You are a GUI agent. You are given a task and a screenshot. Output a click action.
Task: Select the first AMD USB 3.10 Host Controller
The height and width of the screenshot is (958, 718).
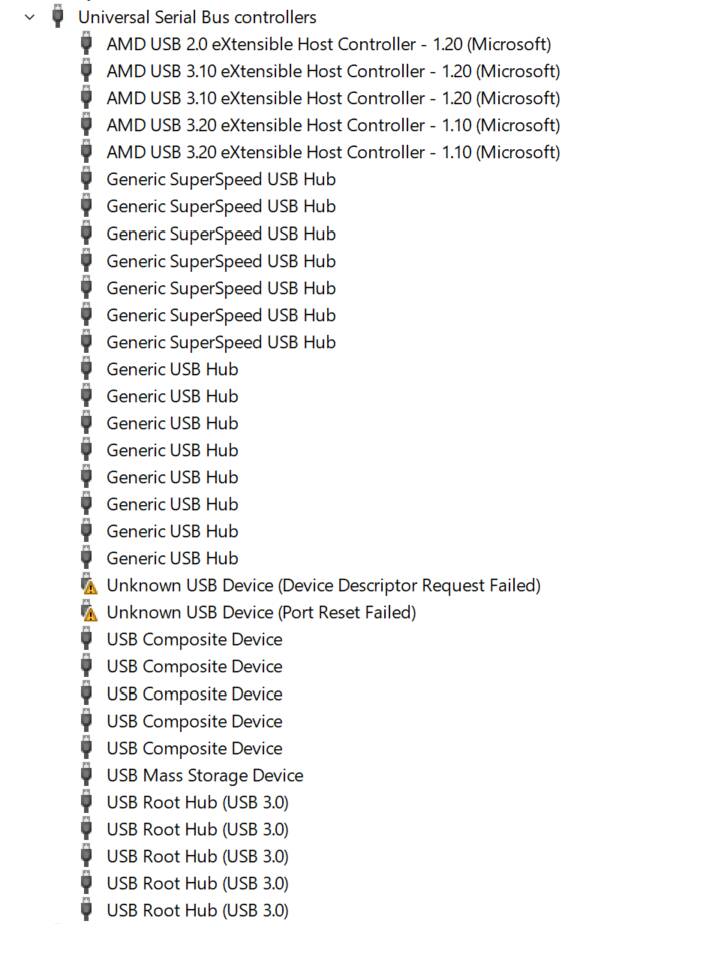tap(333, 71)
